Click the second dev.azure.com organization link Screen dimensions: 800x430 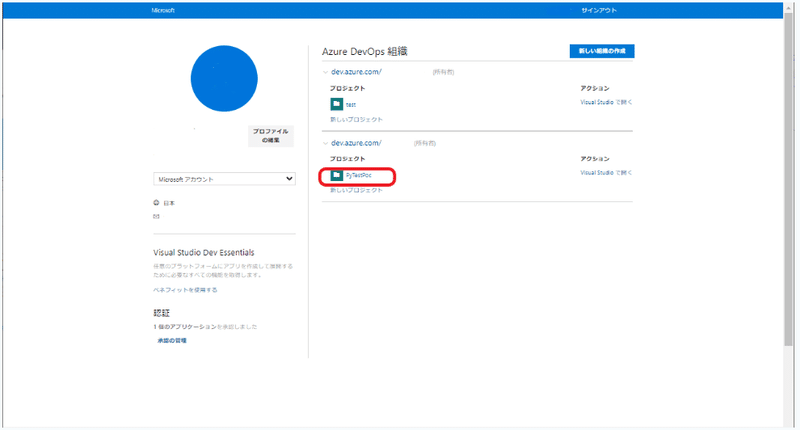pyautogui.click(x=356, y=143)
